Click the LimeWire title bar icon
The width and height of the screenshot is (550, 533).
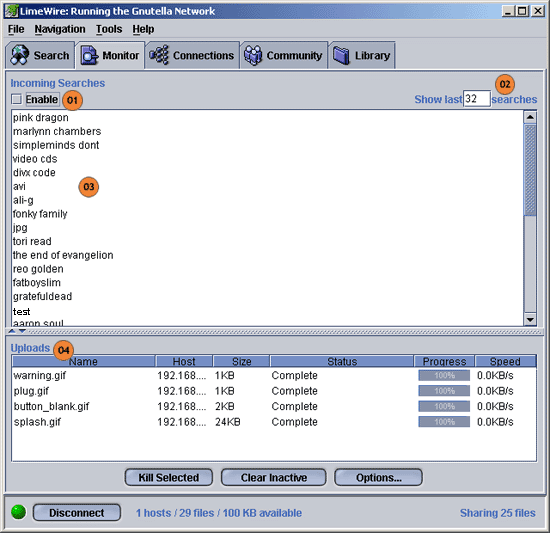click(x=11, y=11)
